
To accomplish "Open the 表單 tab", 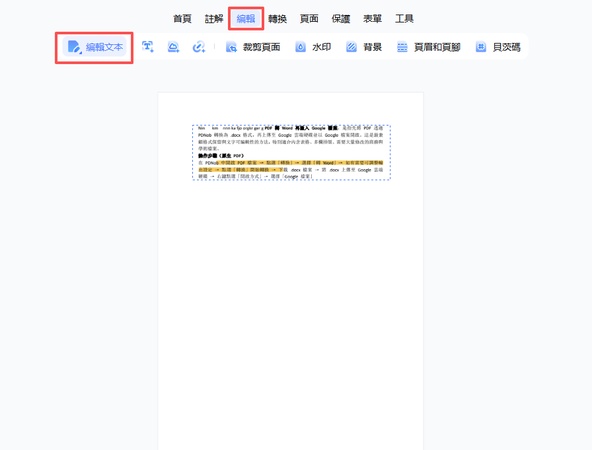I will pyautogui.click(x=373, y=18).
